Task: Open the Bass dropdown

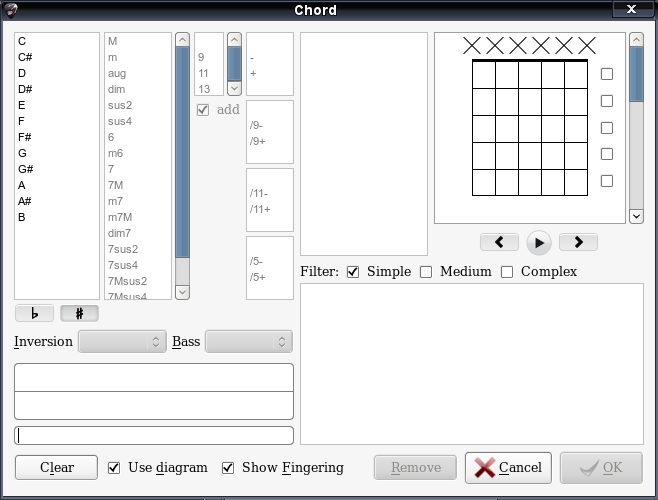Action: tap(249, 342)
